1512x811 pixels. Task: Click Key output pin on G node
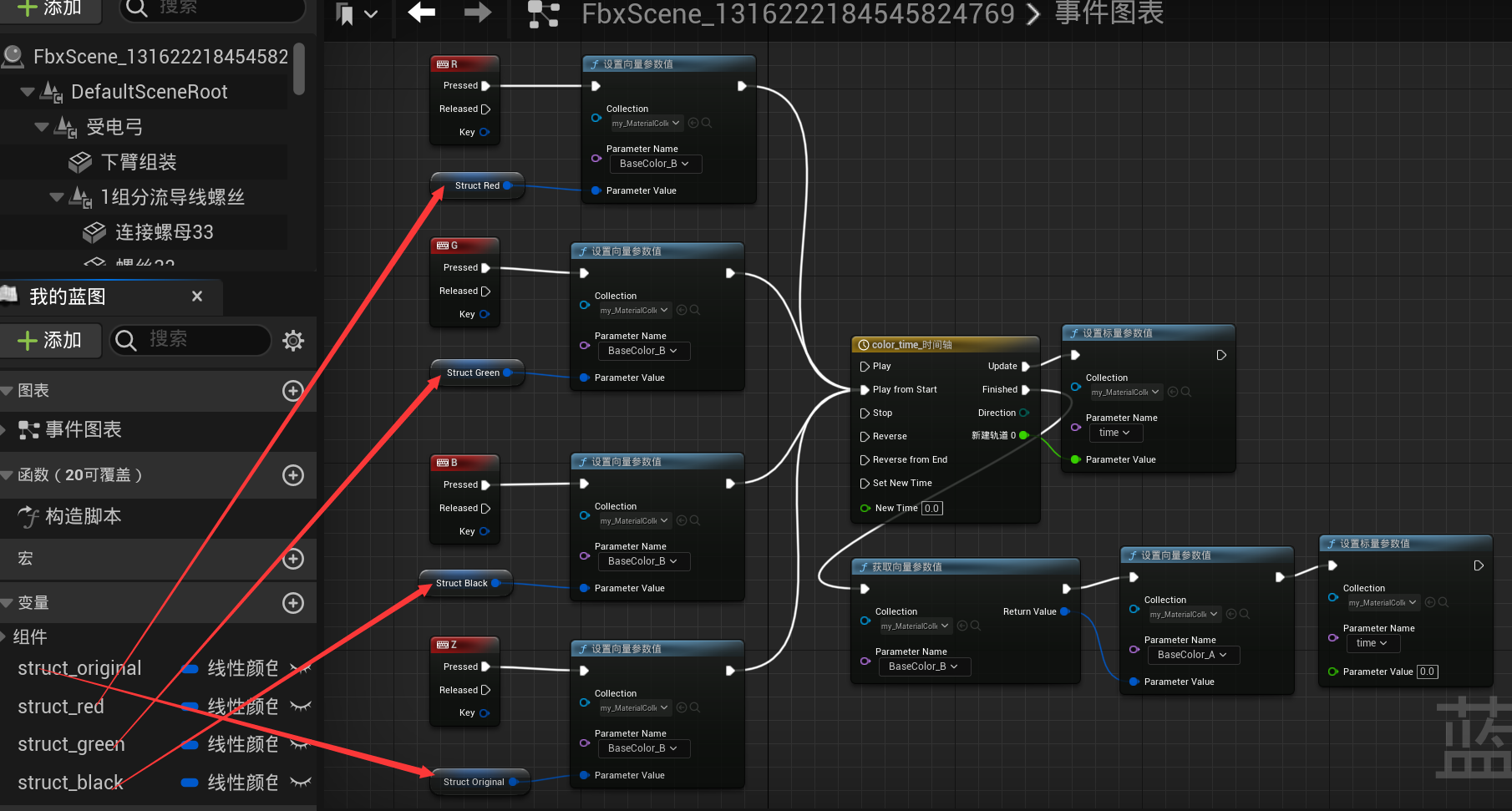(485, 314)
